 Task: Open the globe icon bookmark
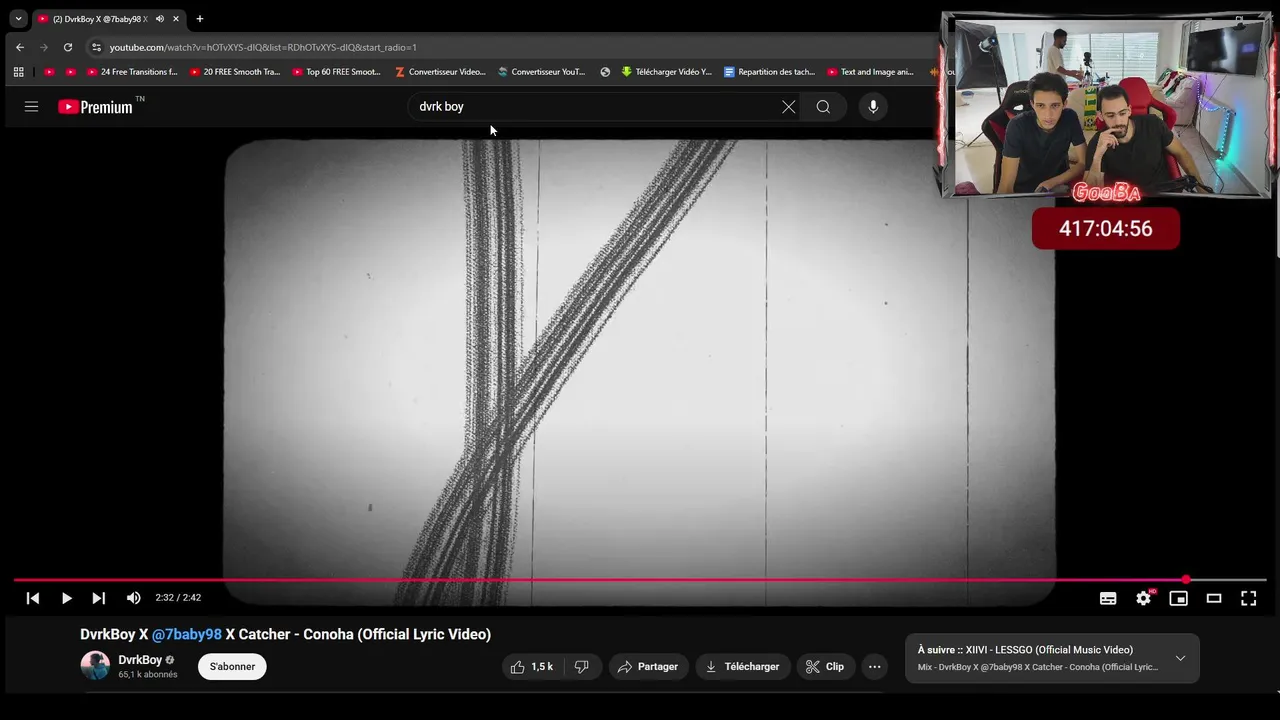605,72
